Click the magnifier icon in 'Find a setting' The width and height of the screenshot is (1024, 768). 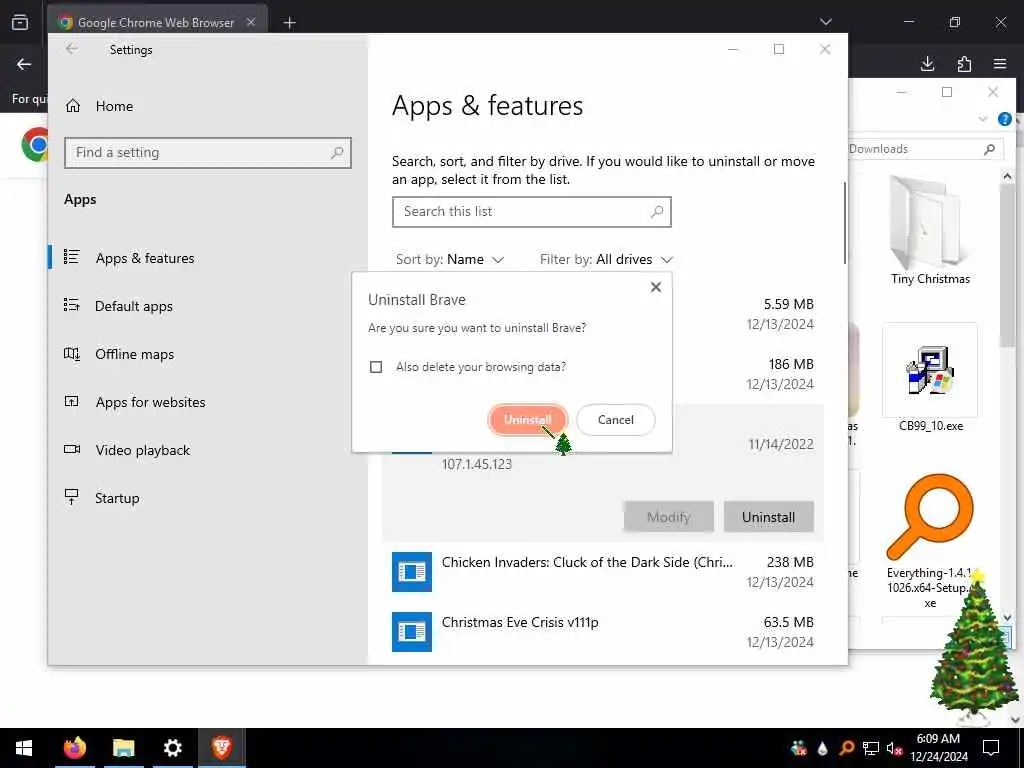coord(337,153)
